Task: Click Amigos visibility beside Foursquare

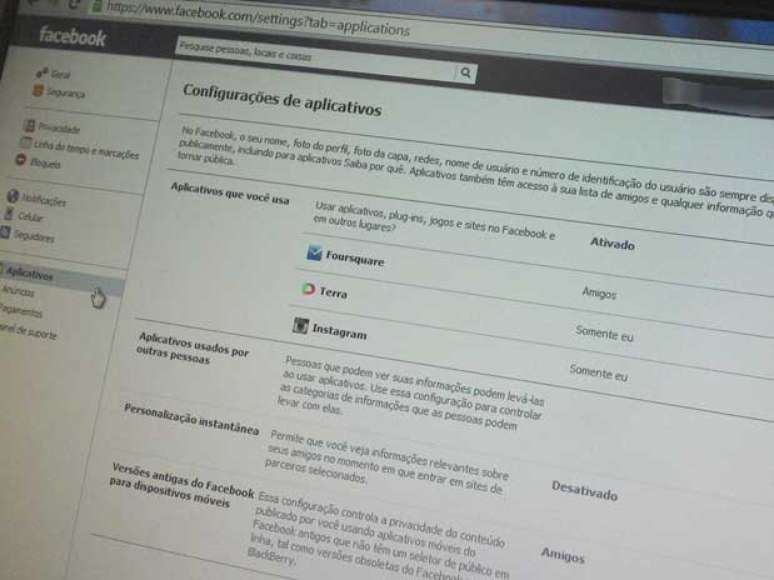Action: tap(599, 293)
